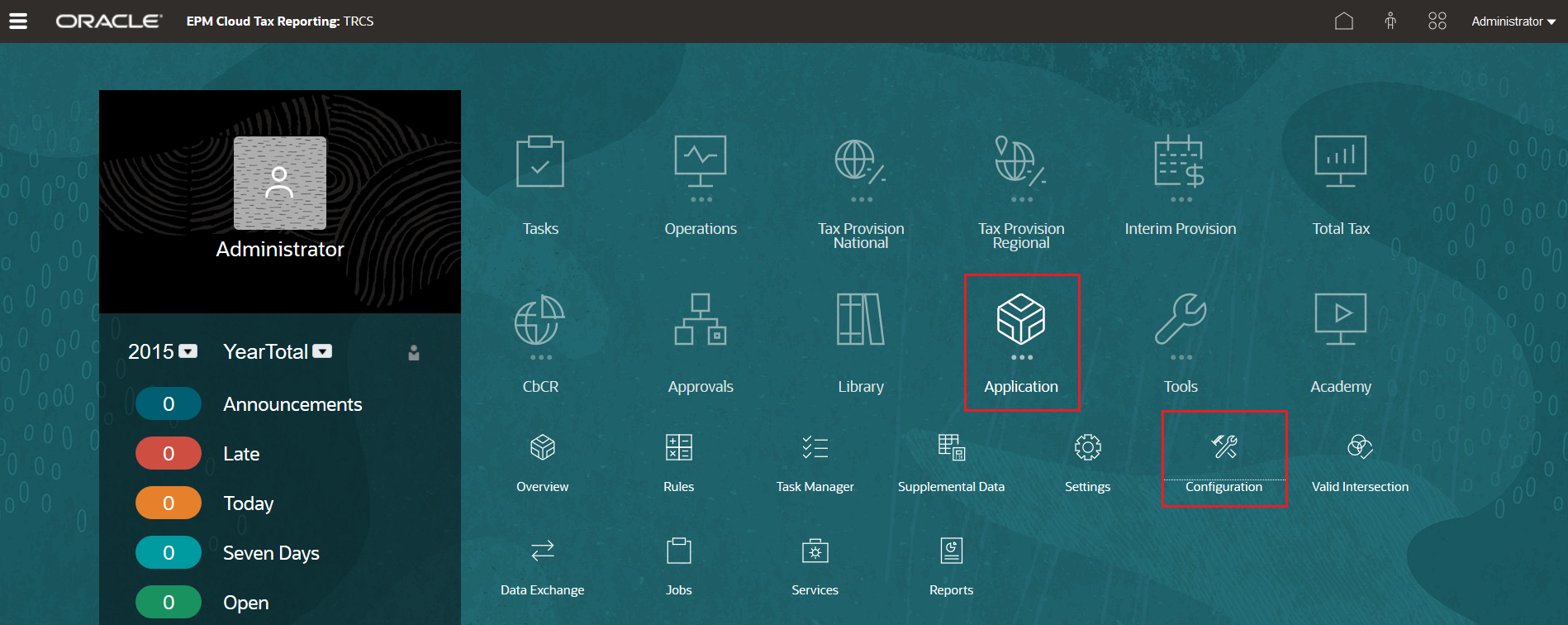Click the EPM Cloud Tax Reporting title
The height and width of the screenshot is (625, 1568).
(280, 21)
